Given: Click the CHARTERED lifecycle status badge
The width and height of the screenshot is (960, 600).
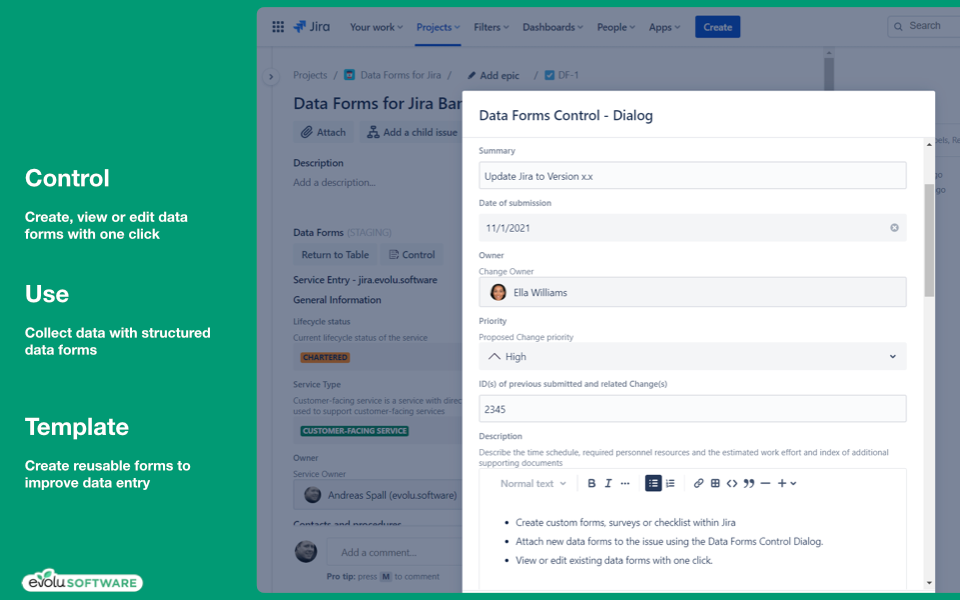Looking at the screenshot, I should pyautogui.click(x=325, y=358).
